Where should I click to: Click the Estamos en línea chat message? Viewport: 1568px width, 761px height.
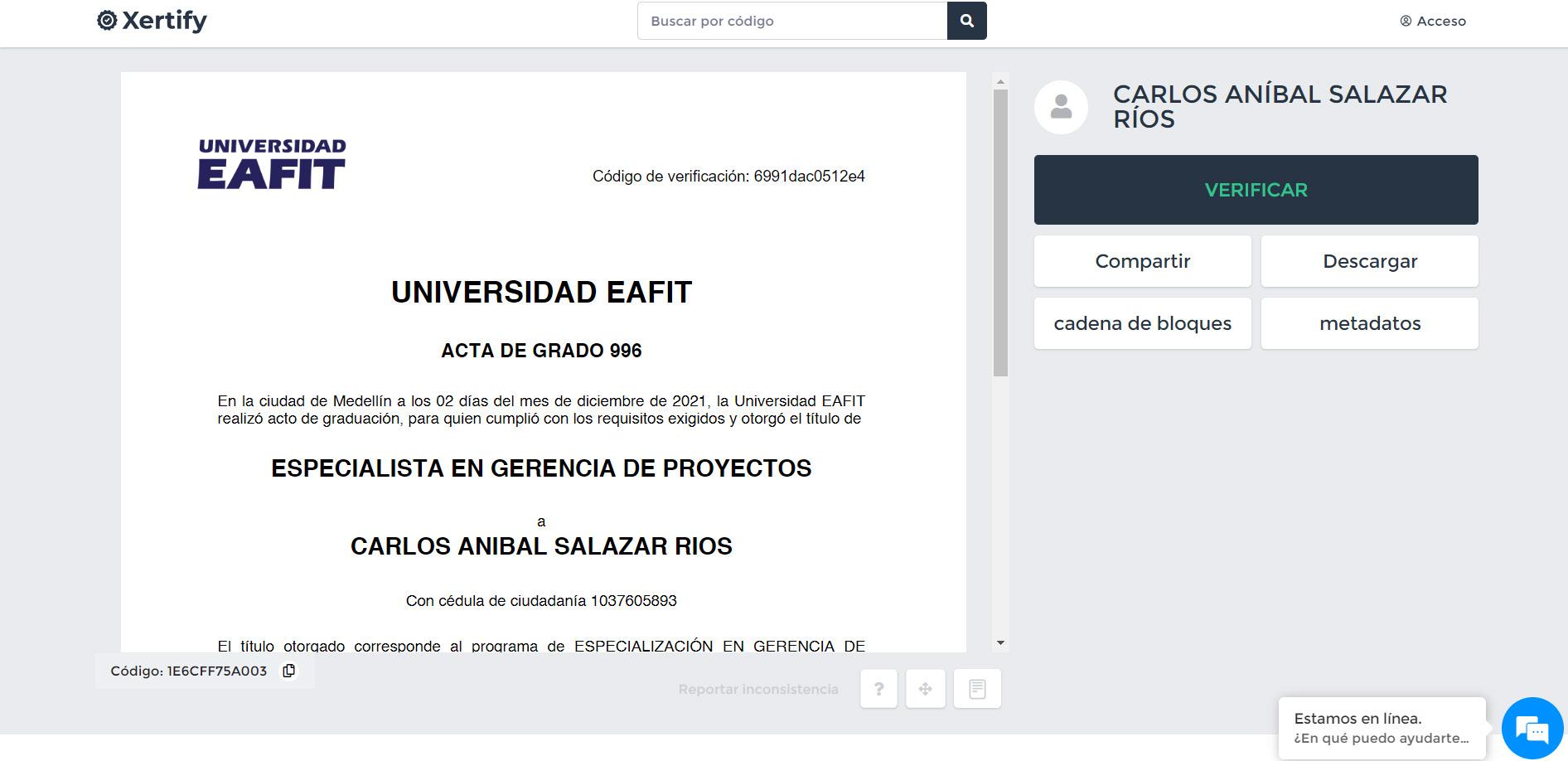click(1382, 728)
